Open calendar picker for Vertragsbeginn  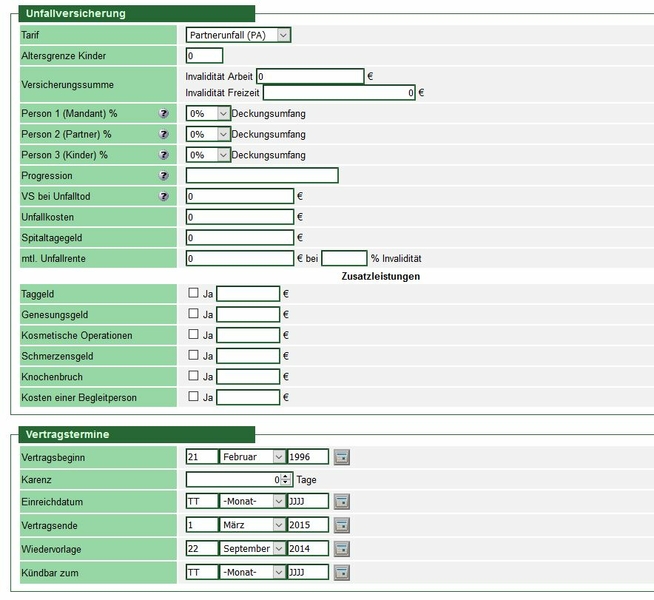(342, 457)
